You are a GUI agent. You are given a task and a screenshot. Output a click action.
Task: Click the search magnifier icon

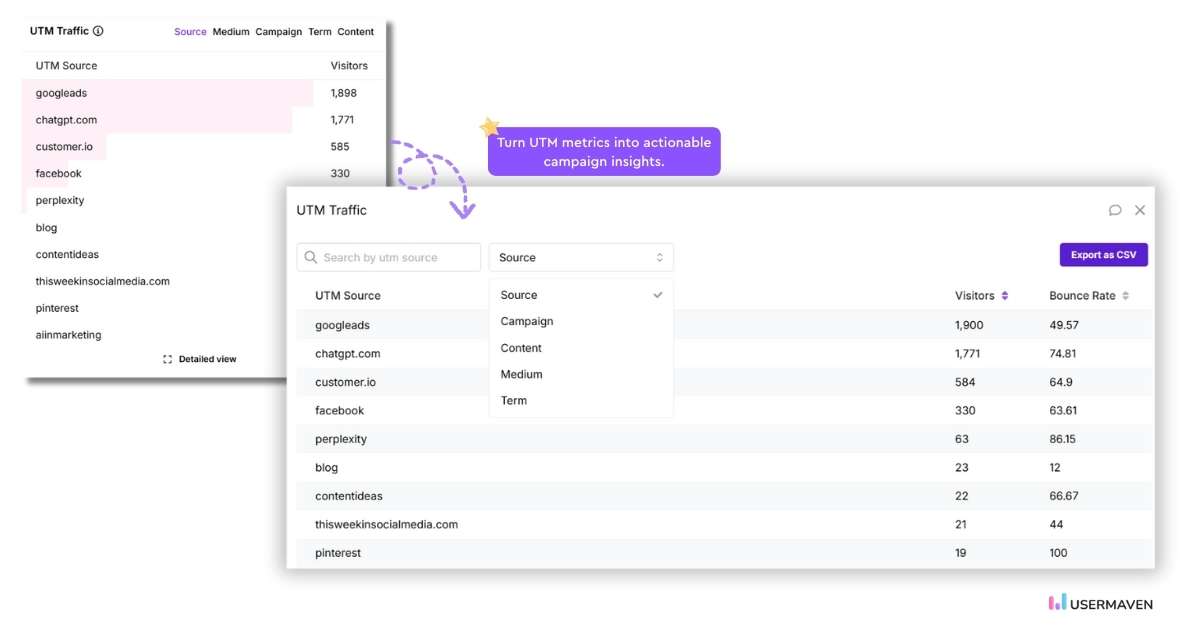tap(312, 257)
